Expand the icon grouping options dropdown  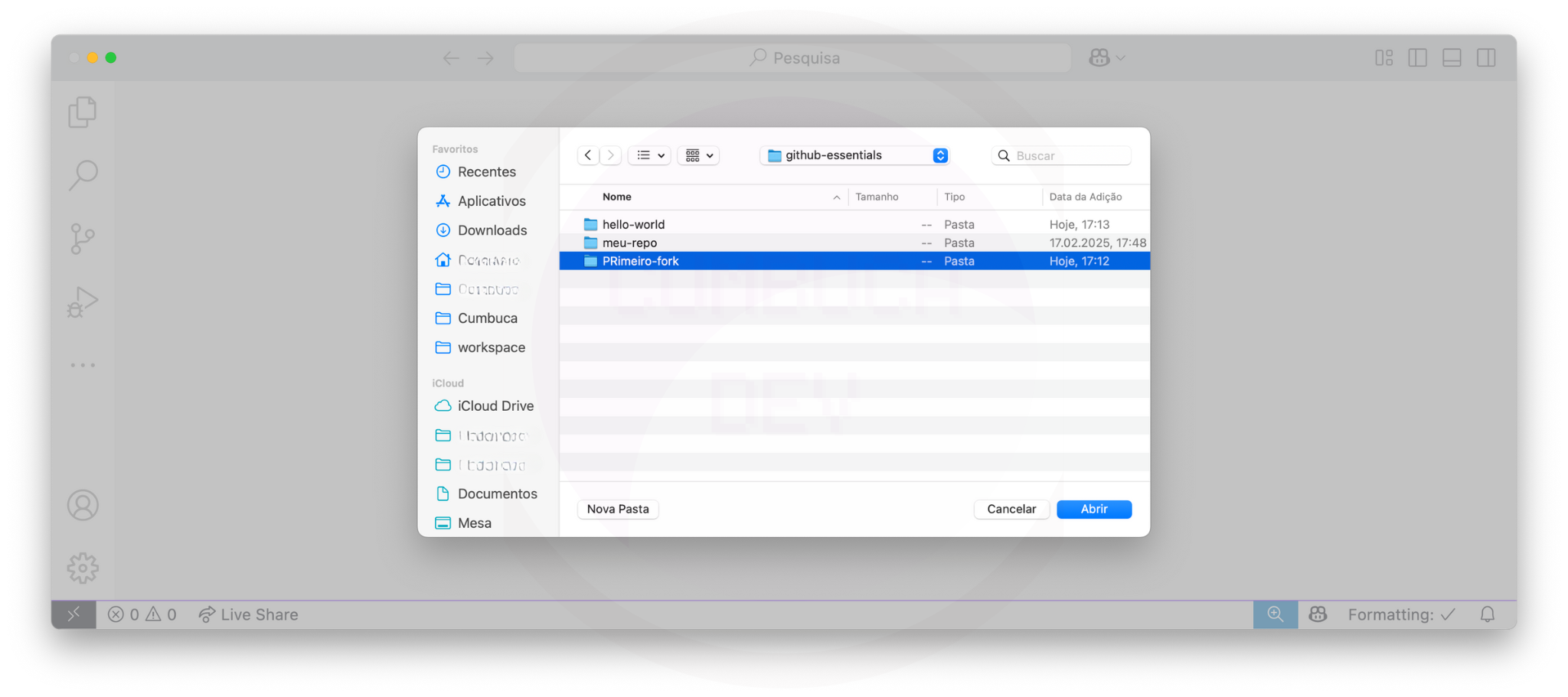tap(698, 155)
